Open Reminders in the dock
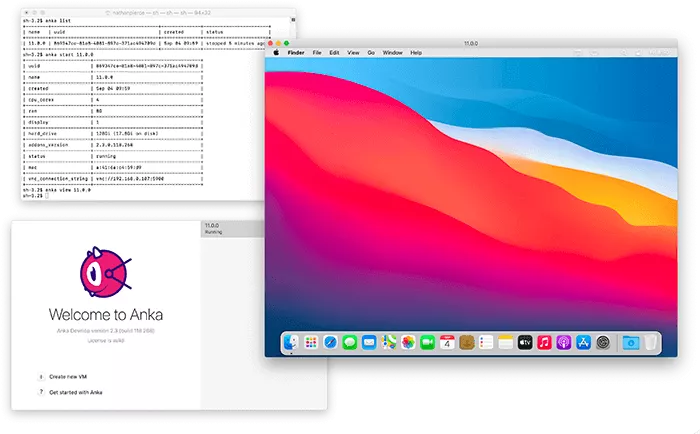Image resolution: width=700 pixels, height=434 pixels. pyautogui.click(x=486, y=343)
